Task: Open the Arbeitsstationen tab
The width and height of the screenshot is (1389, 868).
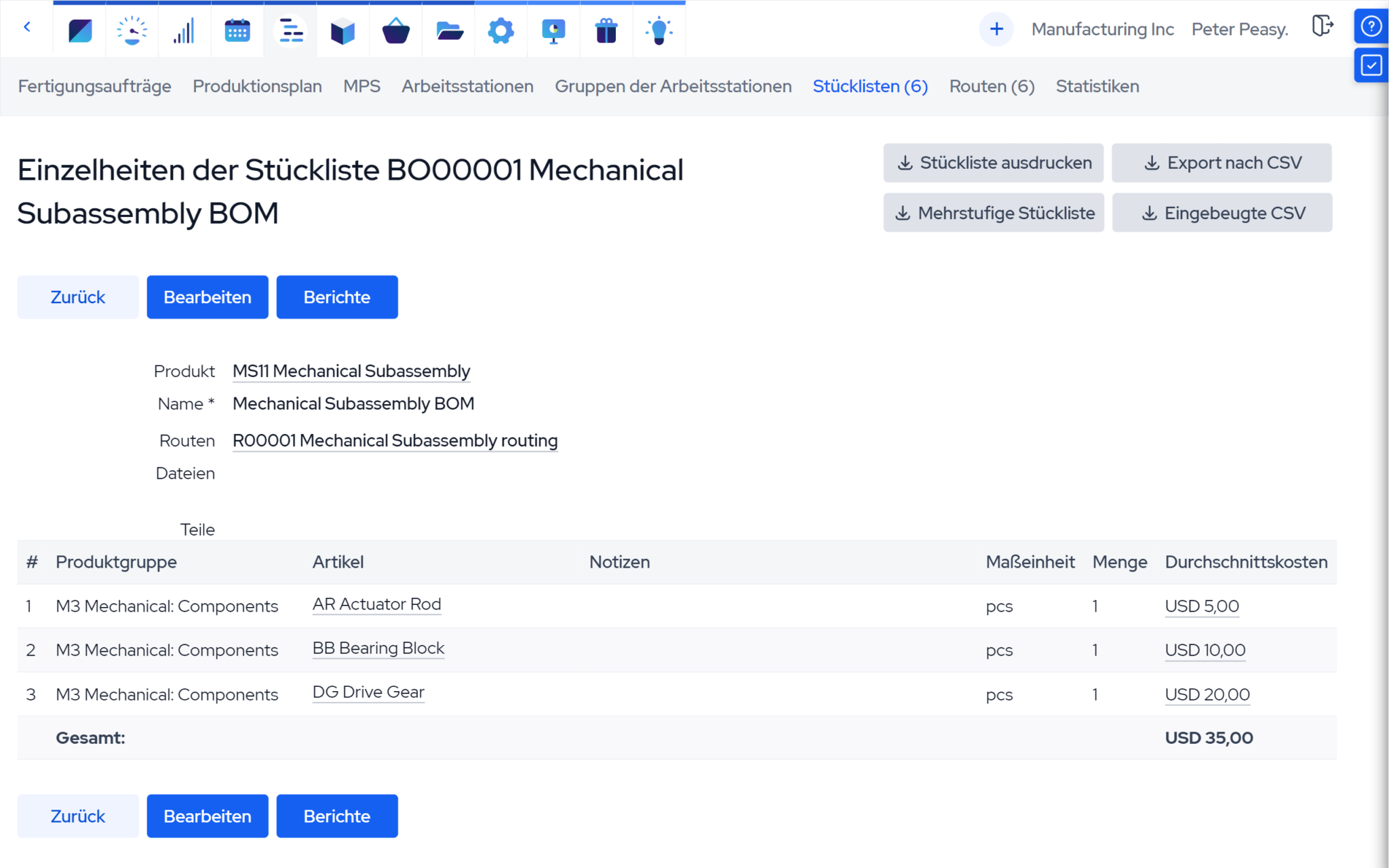Action: point(467,86)
